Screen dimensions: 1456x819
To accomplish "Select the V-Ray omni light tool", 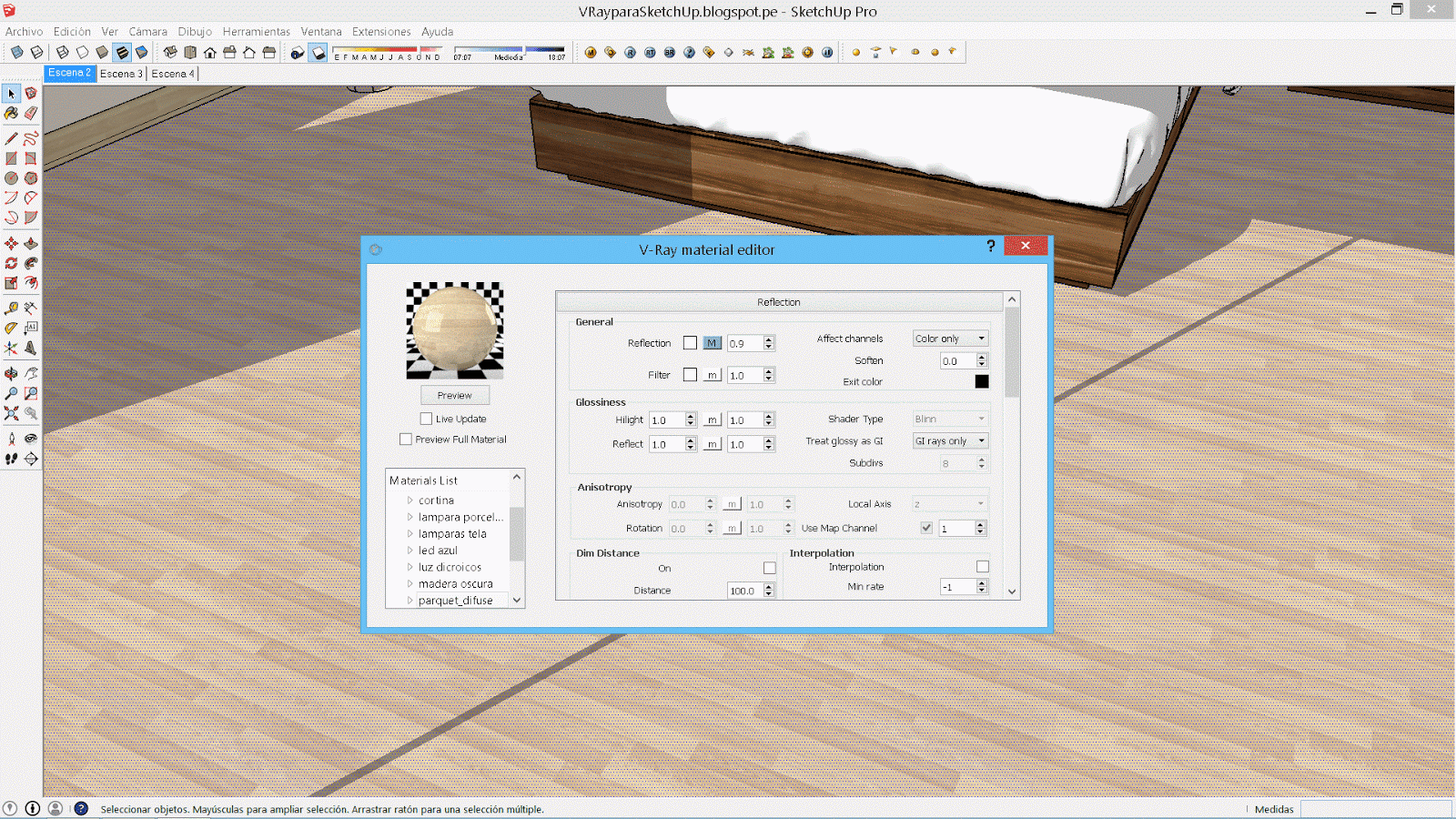I will pos(854,52).
